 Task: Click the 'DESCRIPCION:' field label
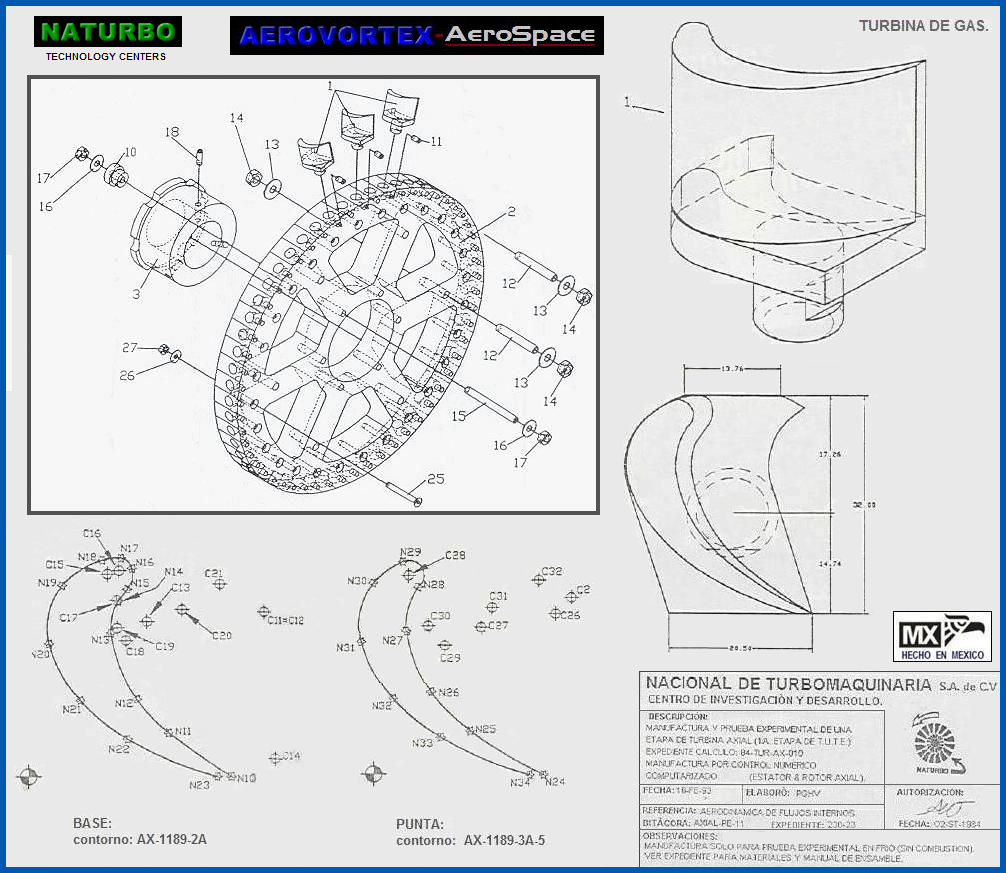(x=678, y=716)
